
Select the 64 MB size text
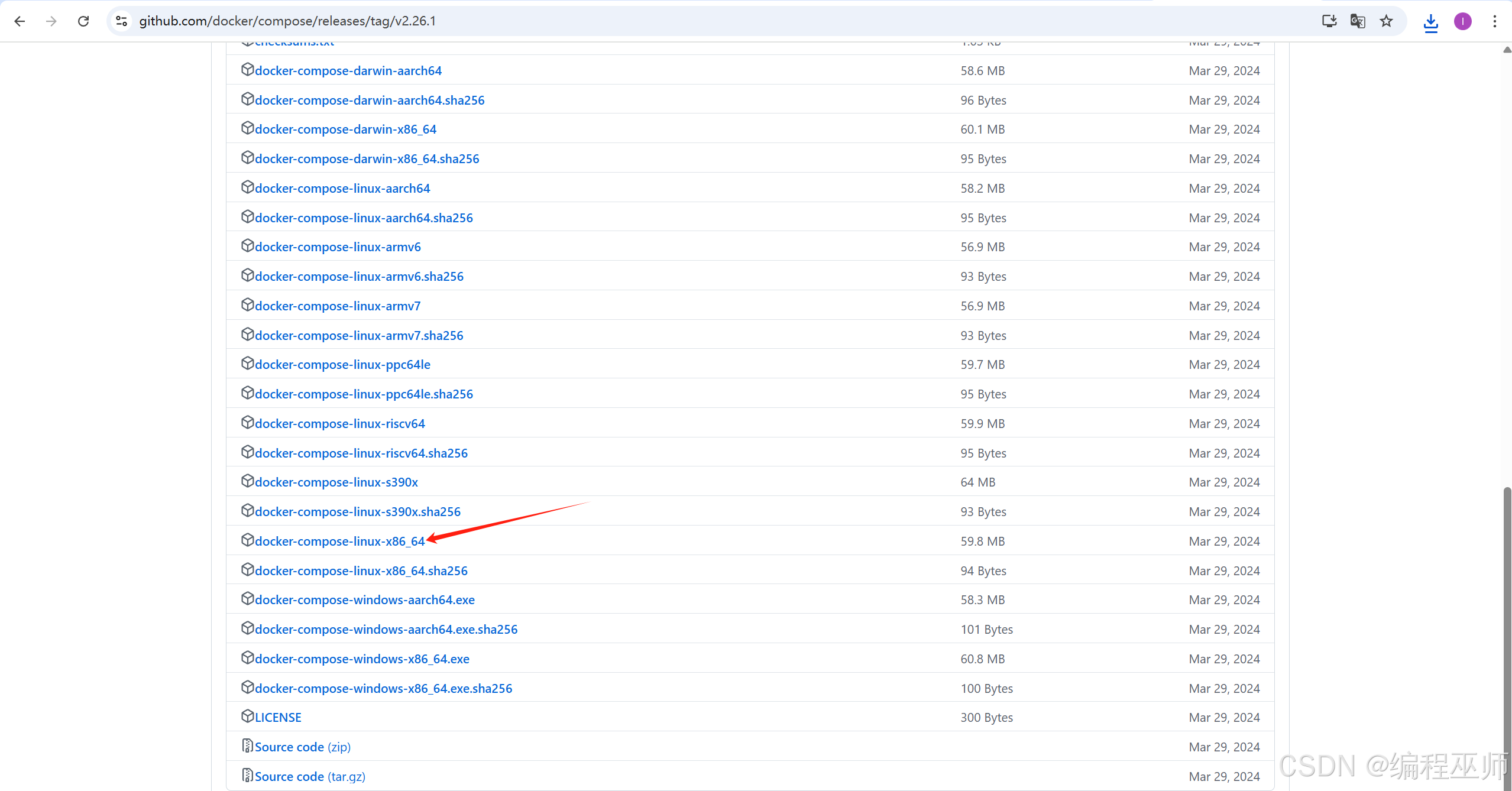point(978,482)
